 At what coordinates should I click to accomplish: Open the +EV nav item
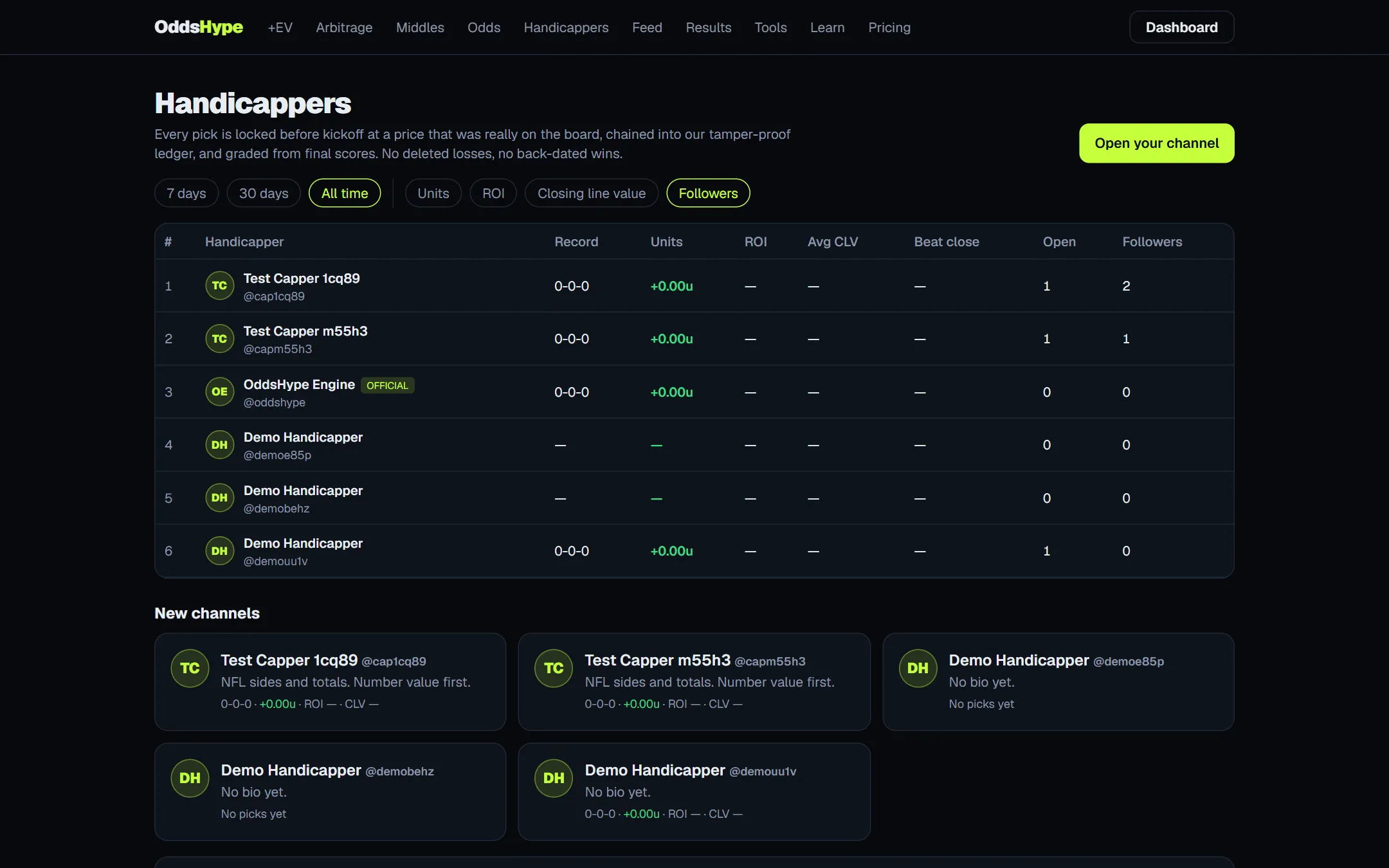point(280,27)
